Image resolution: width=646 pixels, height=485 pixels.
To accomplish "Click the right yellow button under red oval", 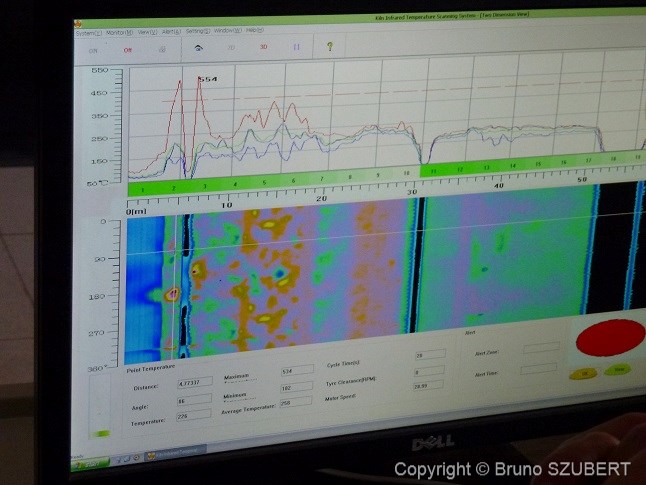I will [619, 369].
